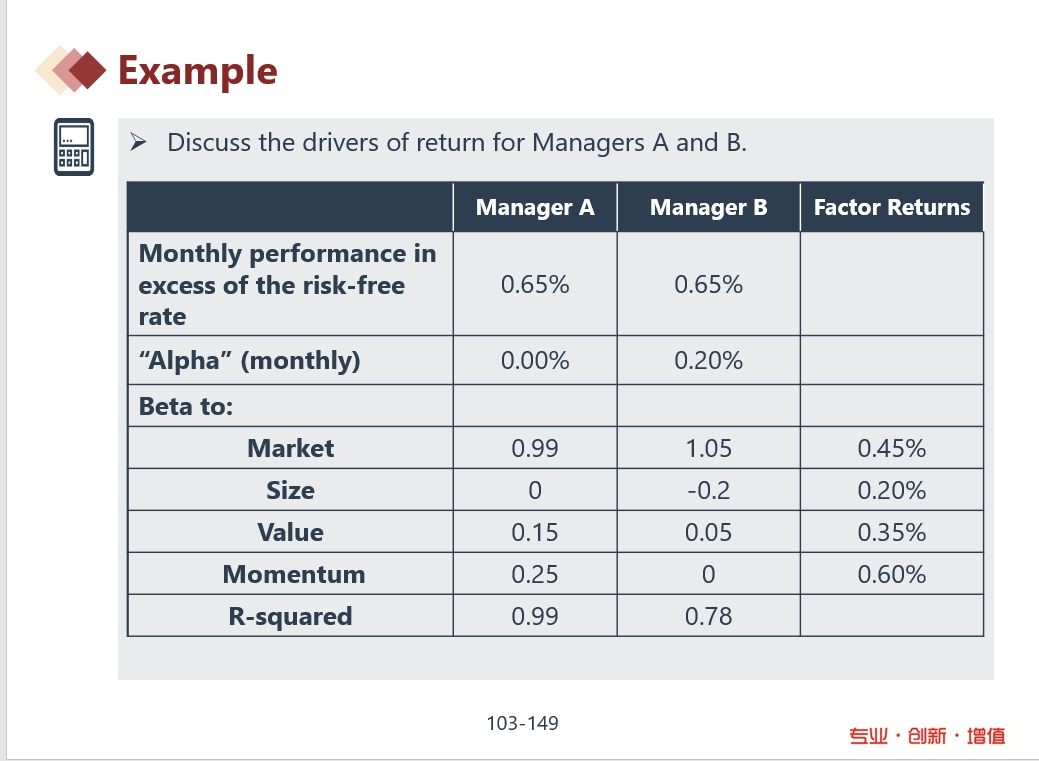Click the 'Market' row label

tap(291, 448)
